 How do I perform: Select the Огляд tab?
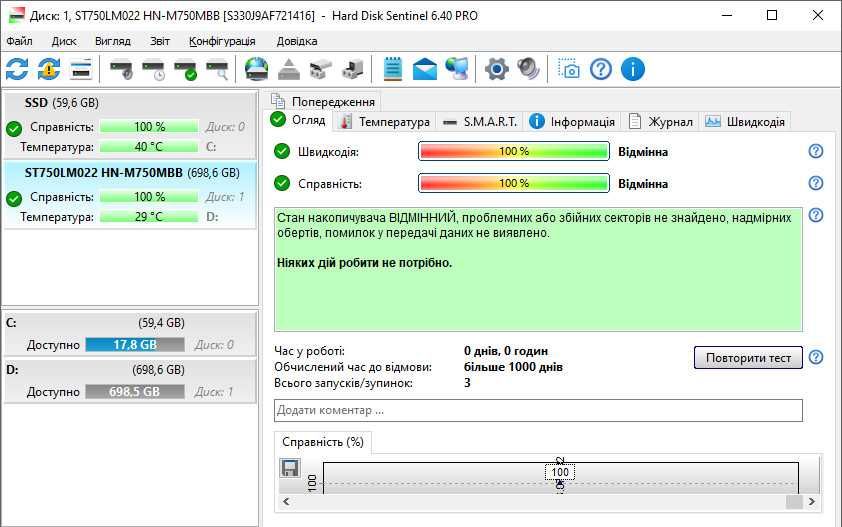(x=299, y=120)
